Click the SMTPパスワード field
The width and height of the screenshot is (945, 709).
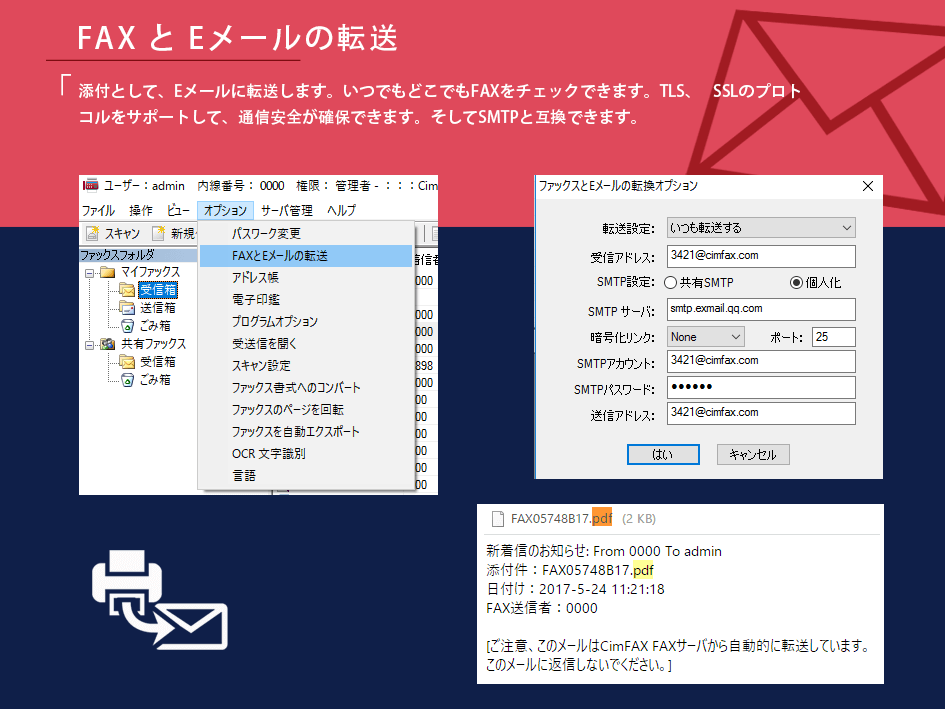click(761, 388)
